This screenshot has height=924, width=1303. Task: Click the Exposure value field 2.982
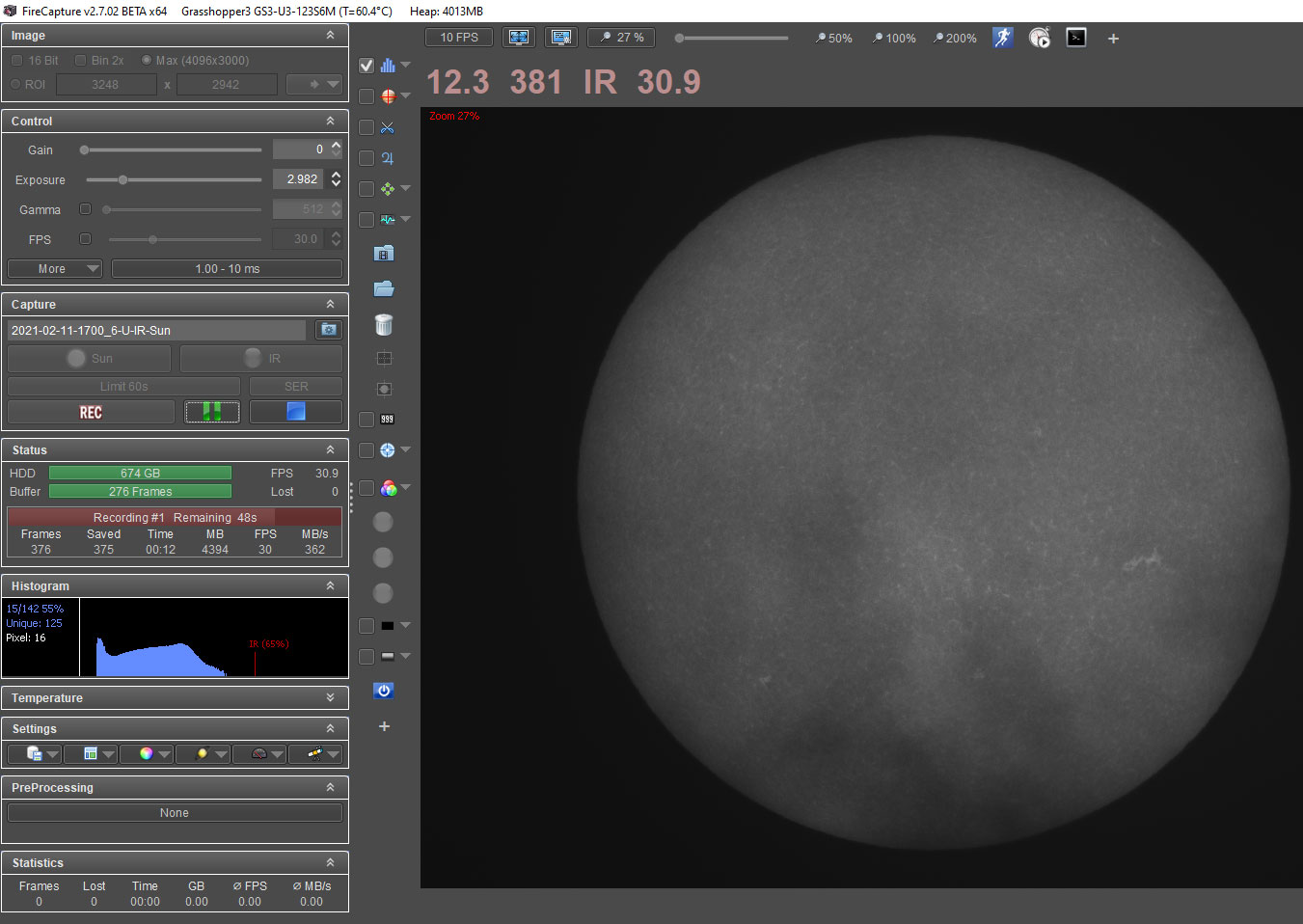pos(300,179)
